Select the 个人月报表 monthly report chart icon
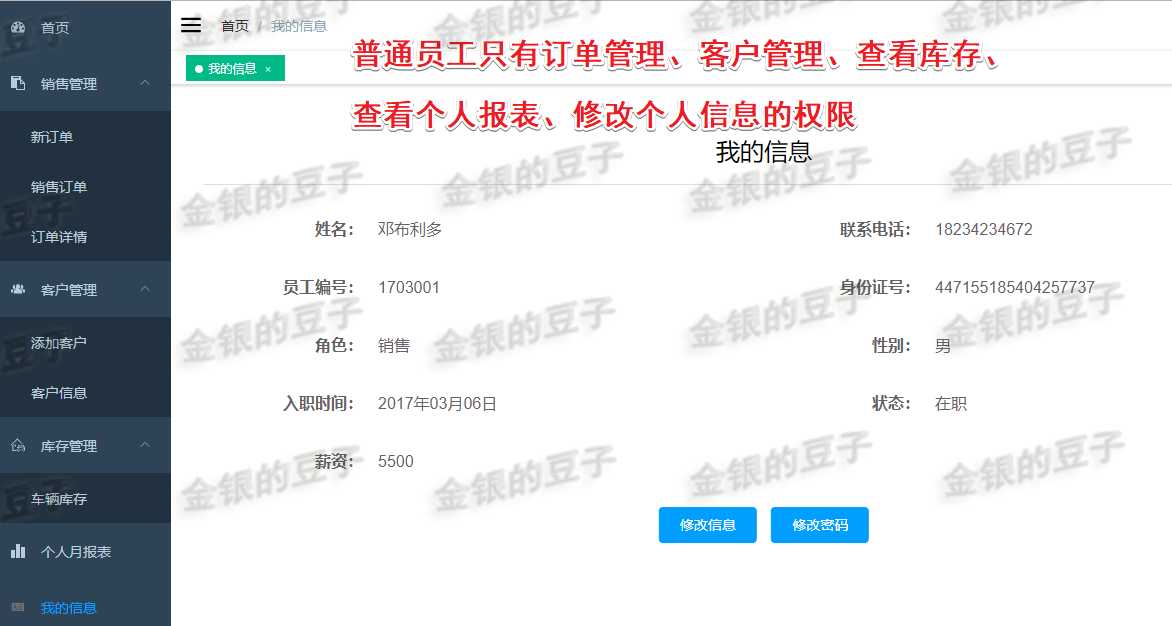The image size is (1172, 626). [20, 551]
